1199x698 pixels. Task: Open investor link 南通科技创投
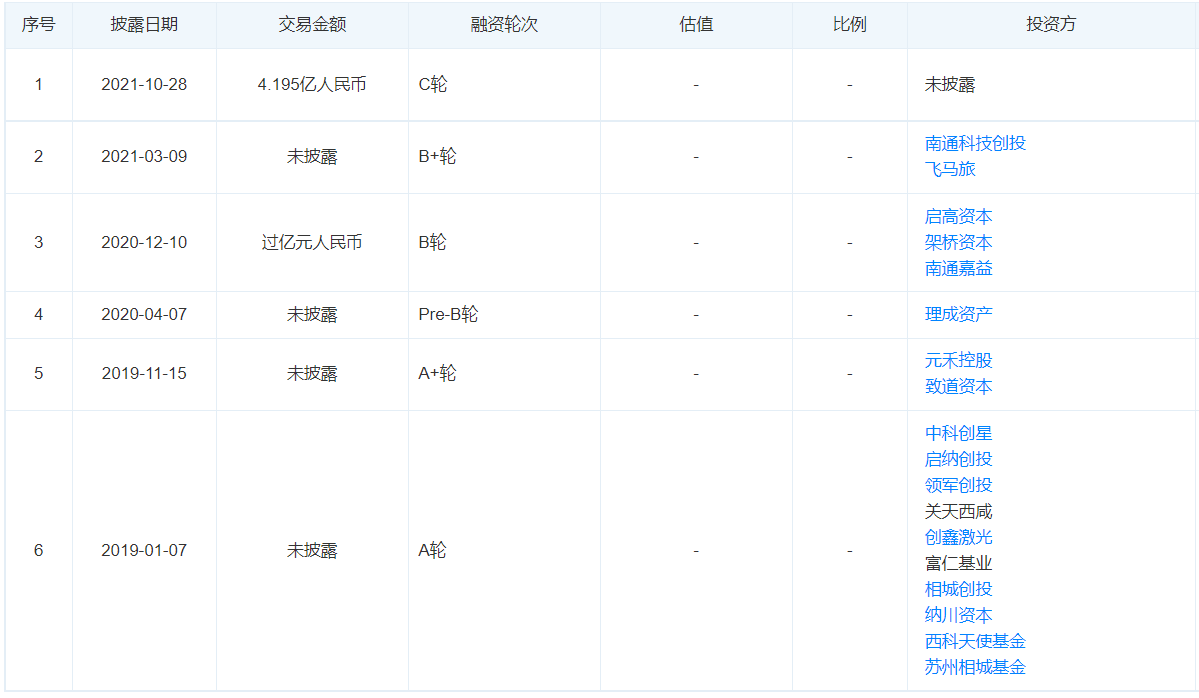click(x=975, y=143)
